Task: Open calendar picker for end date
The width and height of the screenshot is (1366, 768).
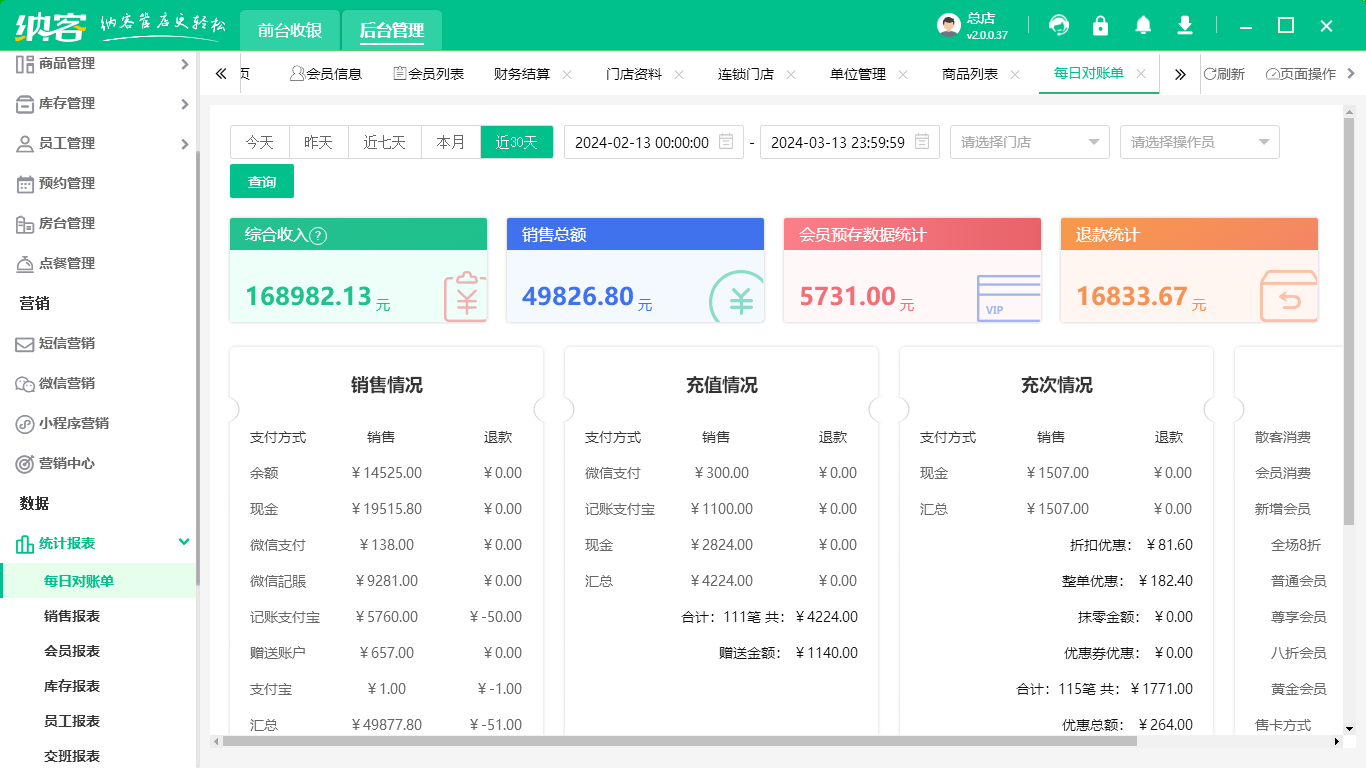Action: tap(922, 142)
